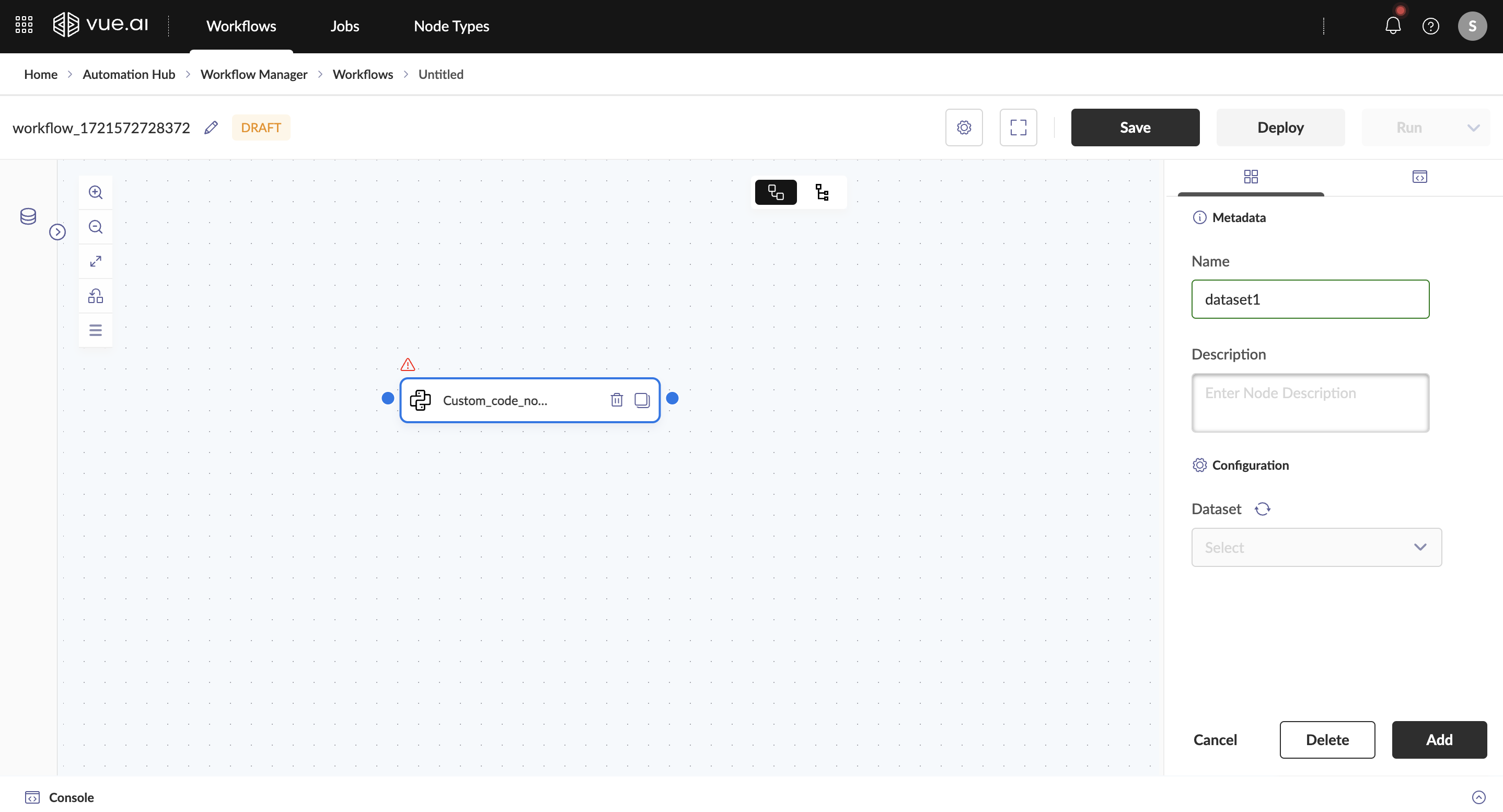
Task: Open the Dataset Select dropdown
Action: point(1316,547)
